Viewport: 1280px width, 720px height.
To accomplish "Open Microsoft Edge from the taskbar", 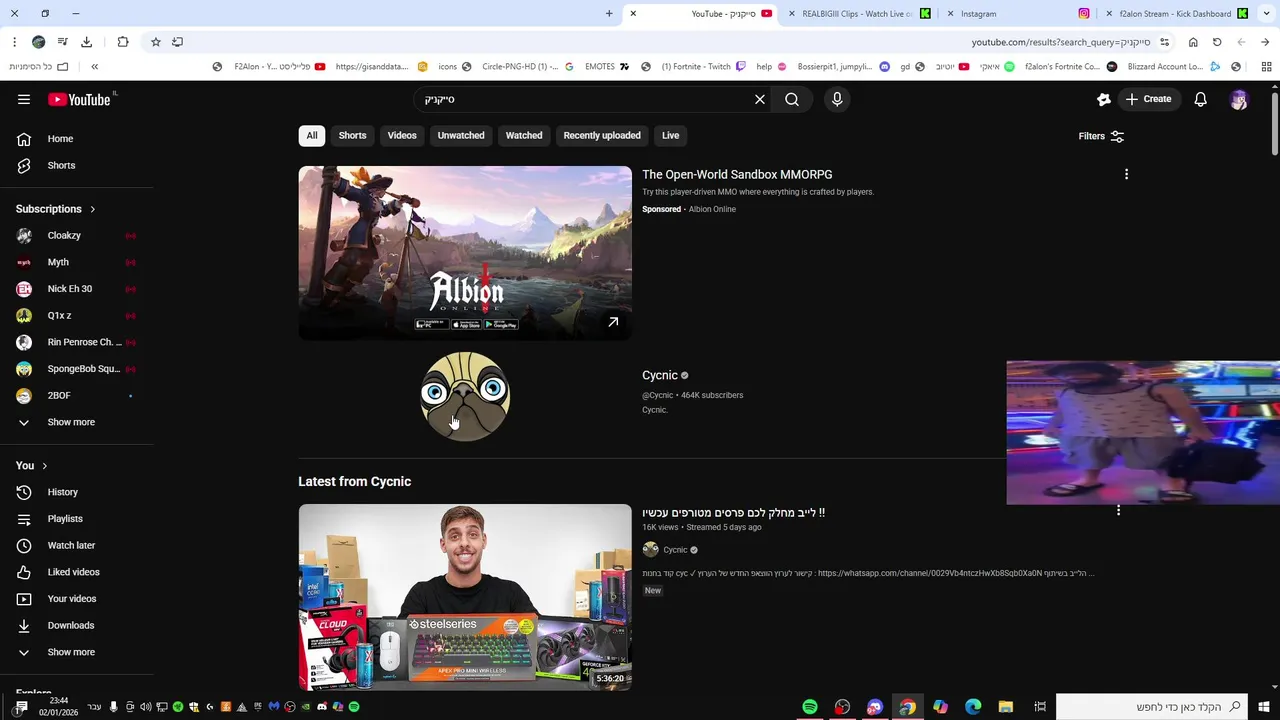I will tap(973, 707).
